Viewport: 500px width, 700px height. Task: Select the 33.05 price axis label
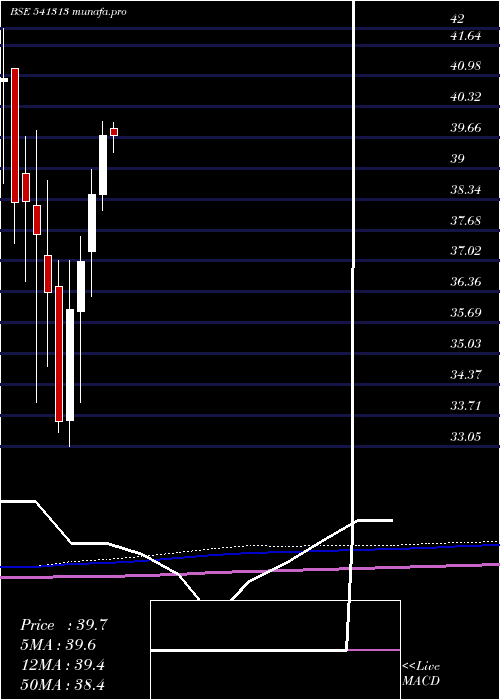pyautogui.click(x=466, y=436)
